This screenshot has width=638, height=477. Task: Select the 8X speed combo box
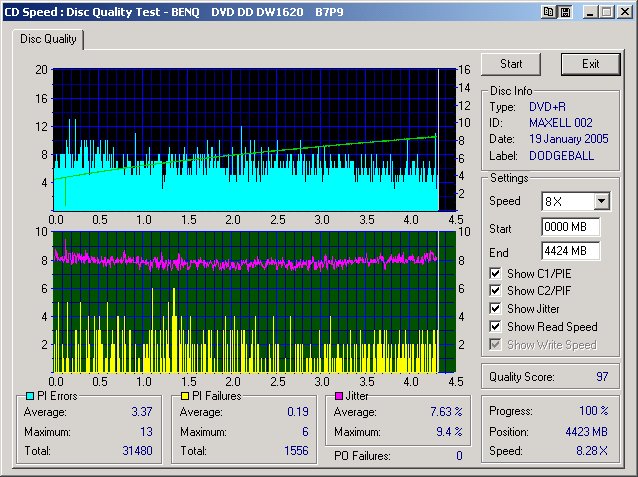click(x=575, y=201)
